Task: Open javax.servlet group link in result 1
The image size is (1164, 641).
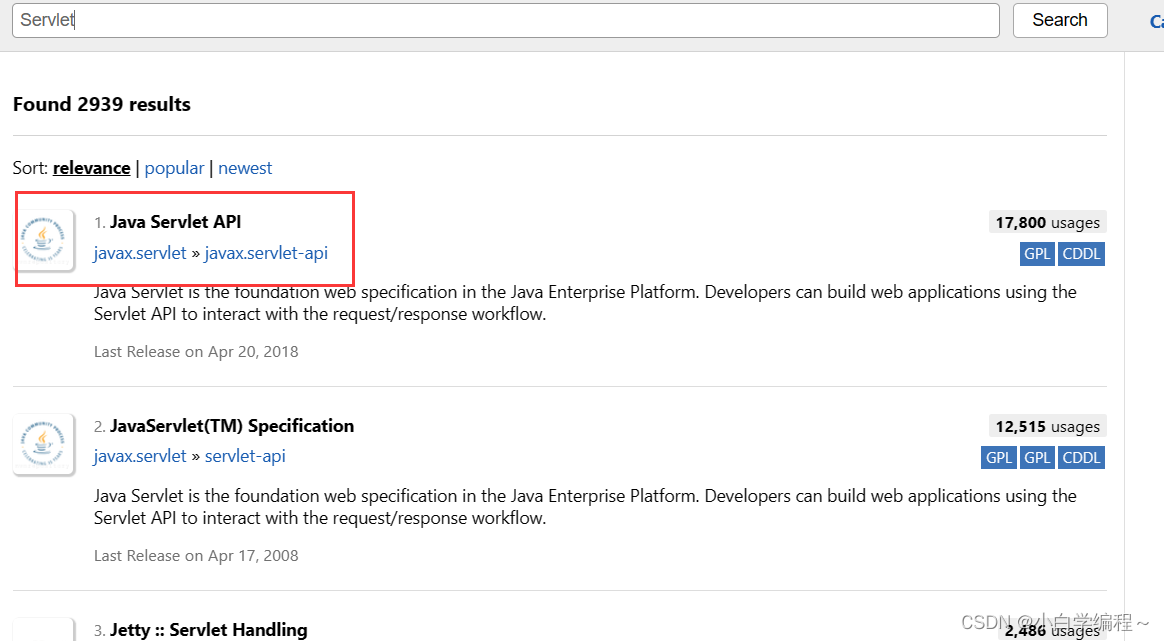Action: [140, 253]
